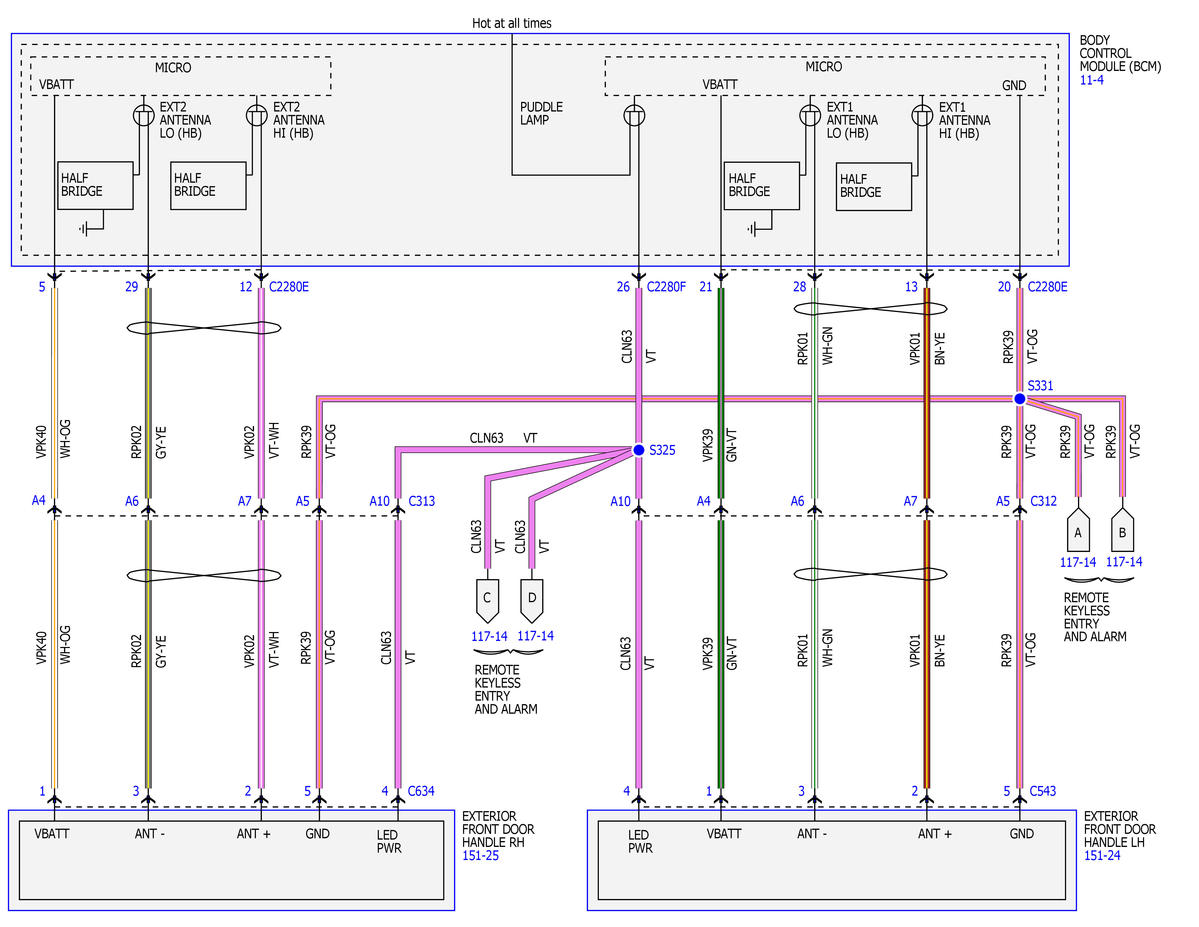Click the C634 connector label

[421, 792]
